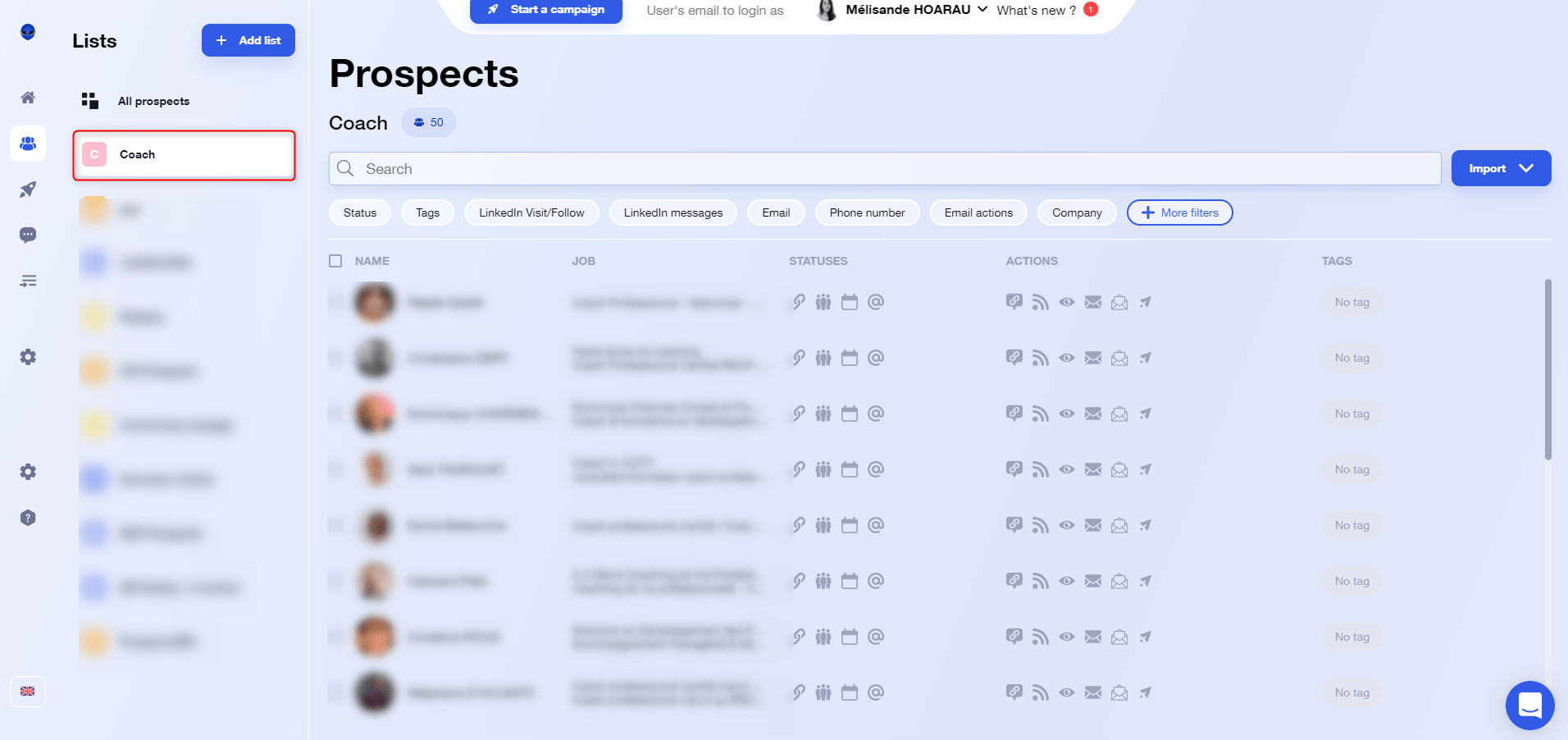Click the vertical scrollbar of prospects table
This screenshot has width=1568, height=740.
(x=1547, y=369)
